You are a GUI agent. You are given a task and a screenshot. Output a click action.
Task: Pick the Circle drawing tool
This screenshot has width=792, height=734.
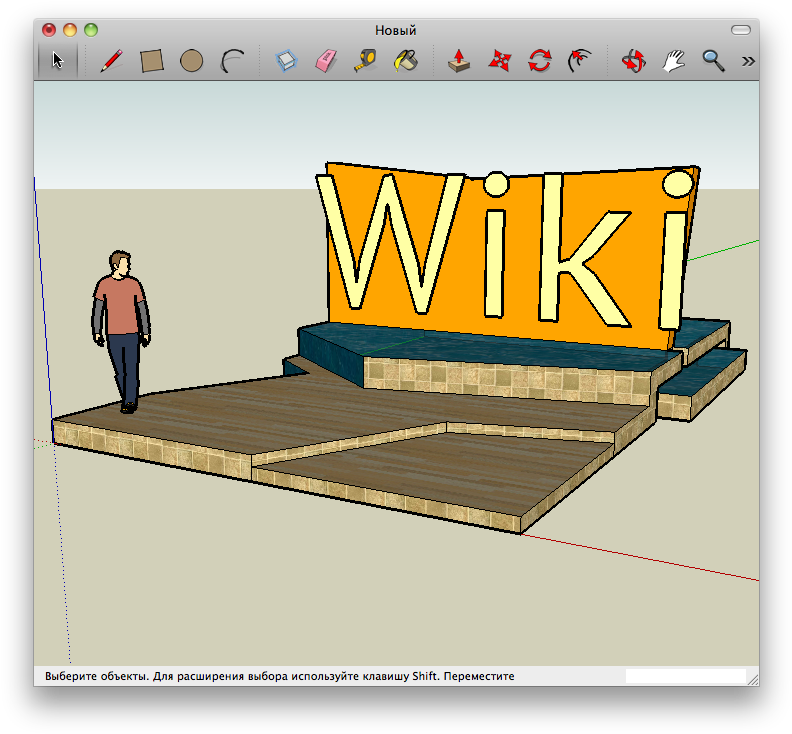click(191, 61)
